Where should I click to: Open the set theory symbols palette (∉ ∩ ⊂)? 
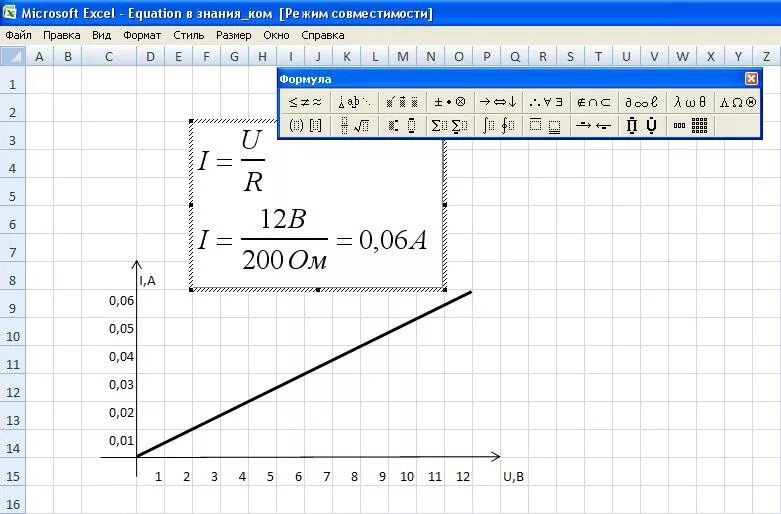tap(594, 102)
